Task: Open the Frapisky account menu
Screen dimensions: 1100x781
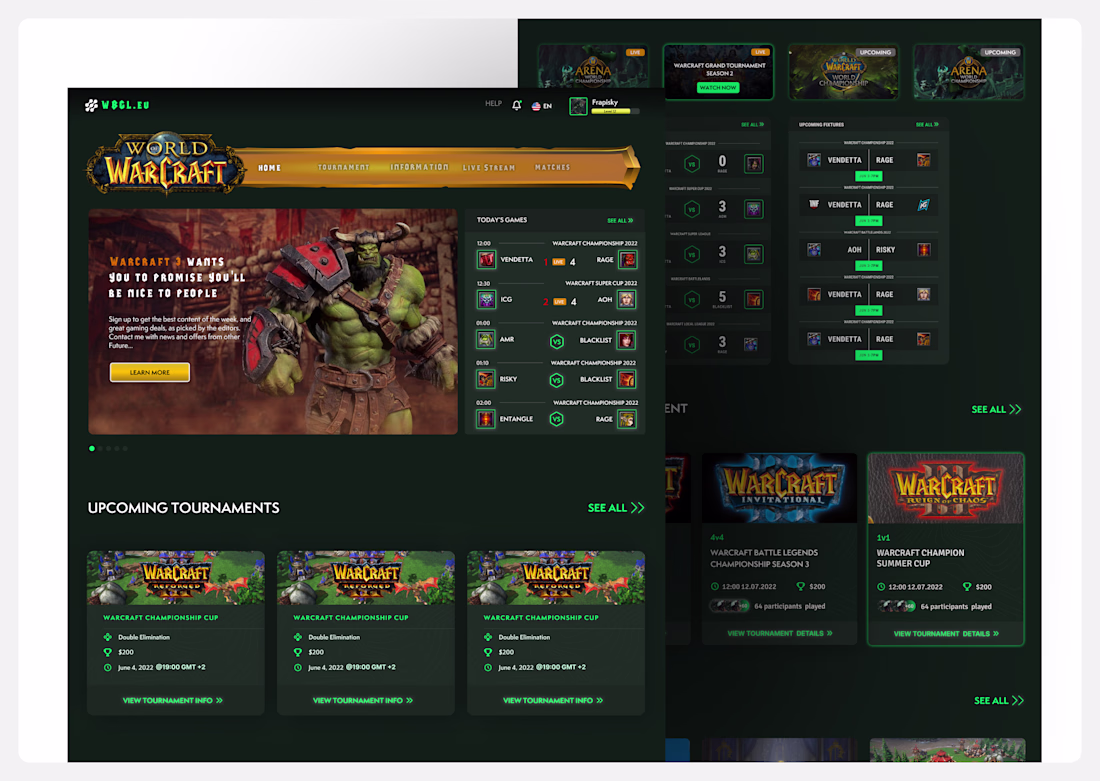Action: (x=605, y=106)
